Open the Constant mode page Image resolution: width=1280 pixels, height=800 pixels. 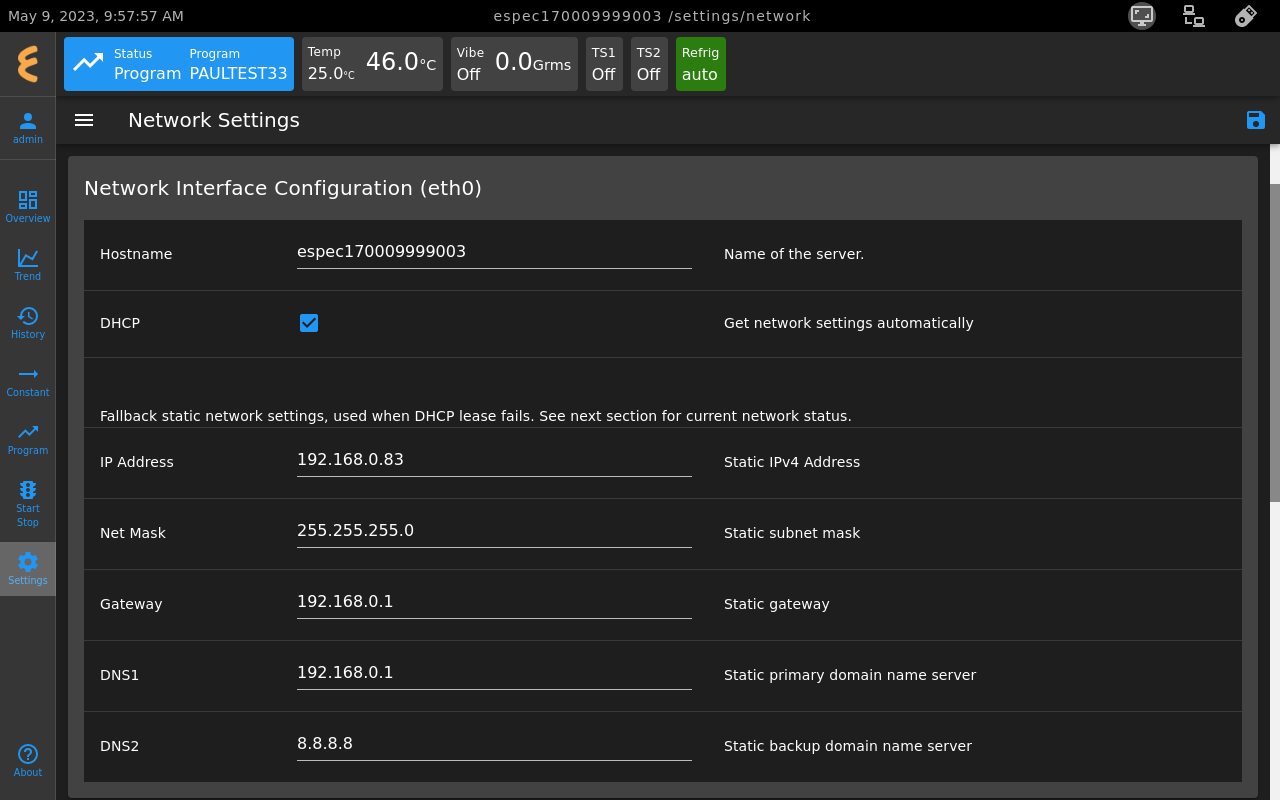click(28, 380)
